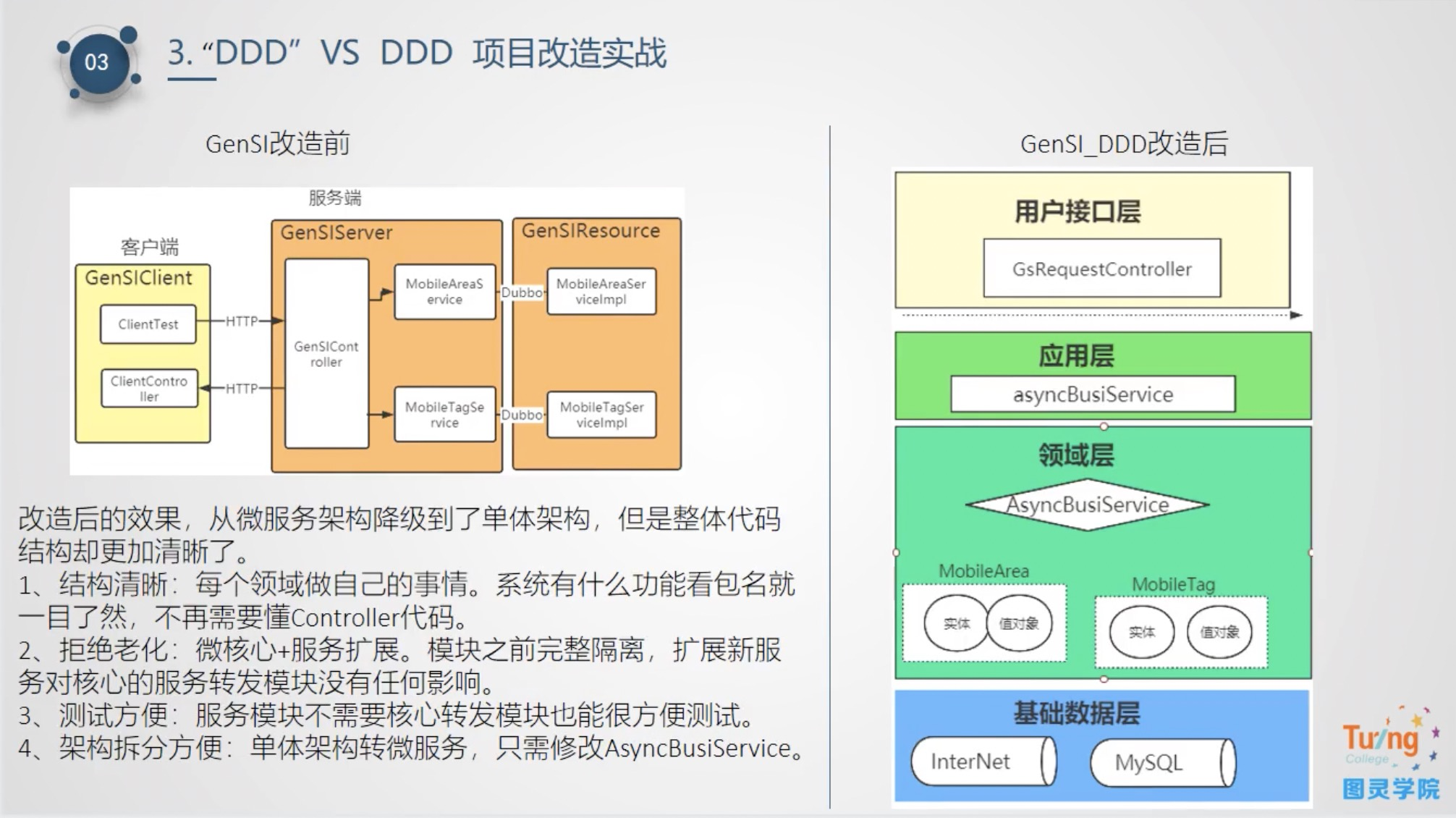Click the MobileTag label
Viewport: 1456px width, 818px height.
point(1173,584)
